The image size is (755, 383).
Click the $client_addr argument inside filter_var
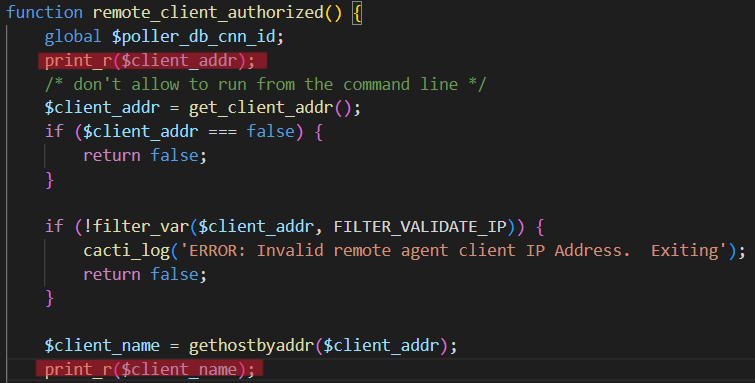coord(256,226)
